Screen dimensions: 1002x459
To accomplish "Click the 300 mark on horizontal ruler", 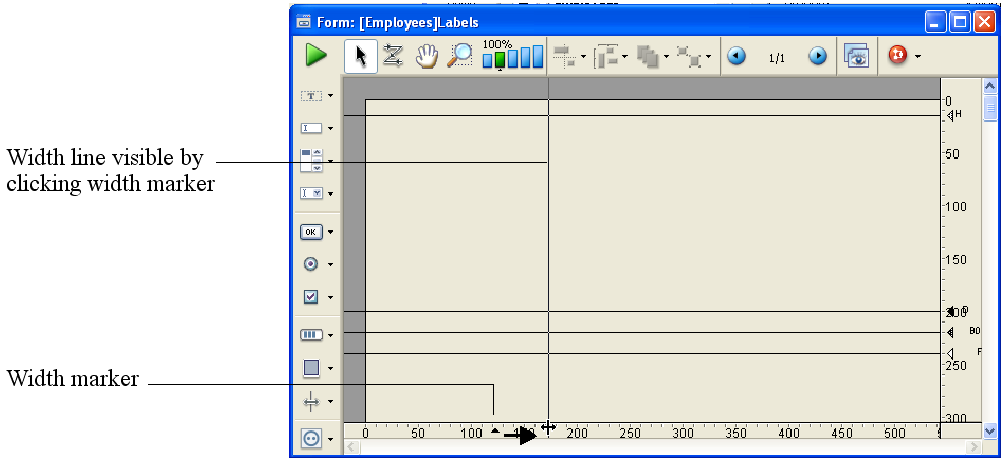I will 682,433.
